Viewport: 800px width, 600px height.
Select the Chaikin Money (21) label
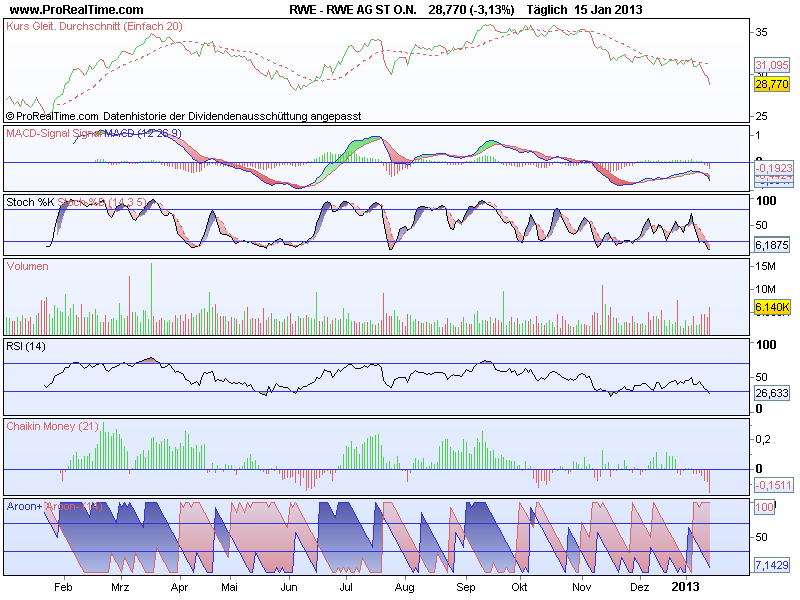pos(53,426)
